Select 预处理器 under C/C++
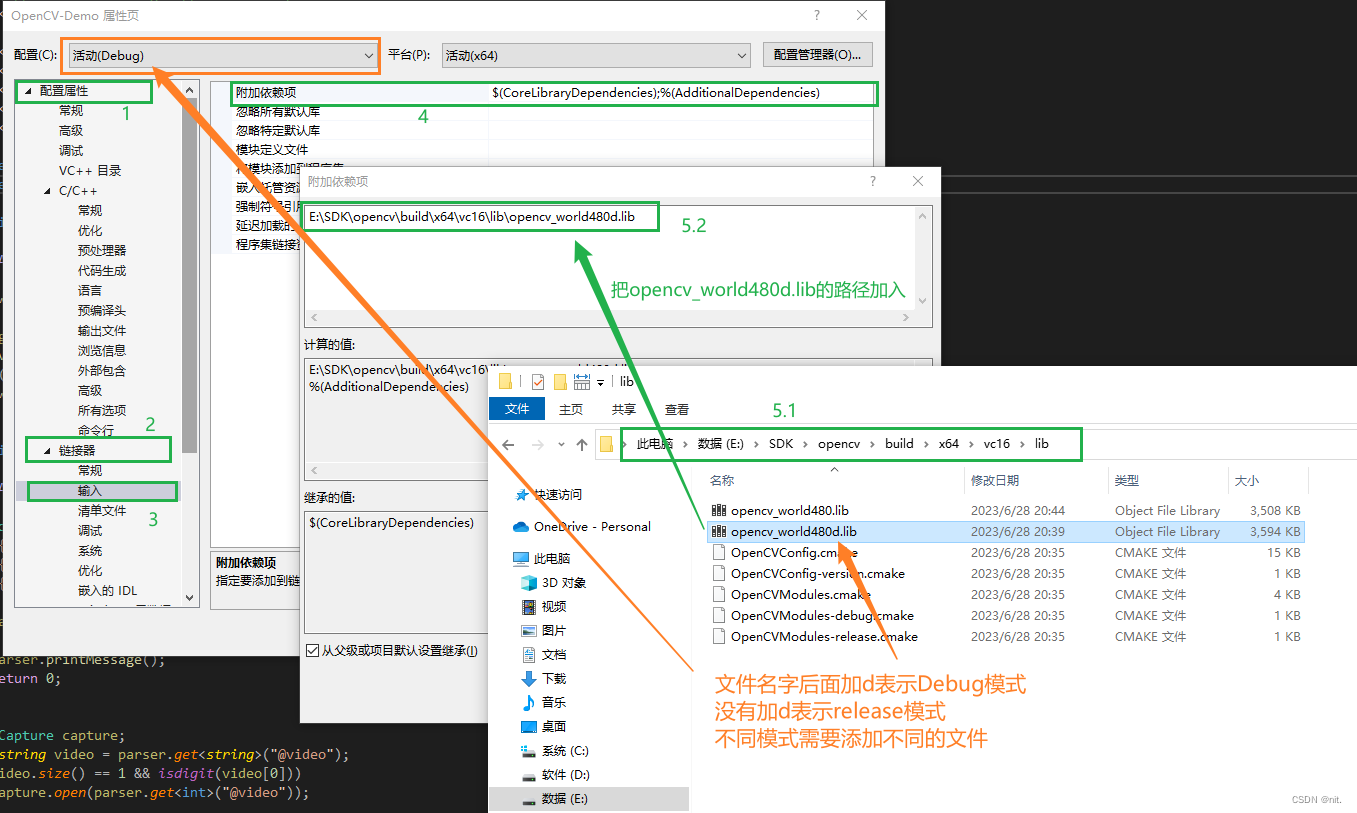 102,251
